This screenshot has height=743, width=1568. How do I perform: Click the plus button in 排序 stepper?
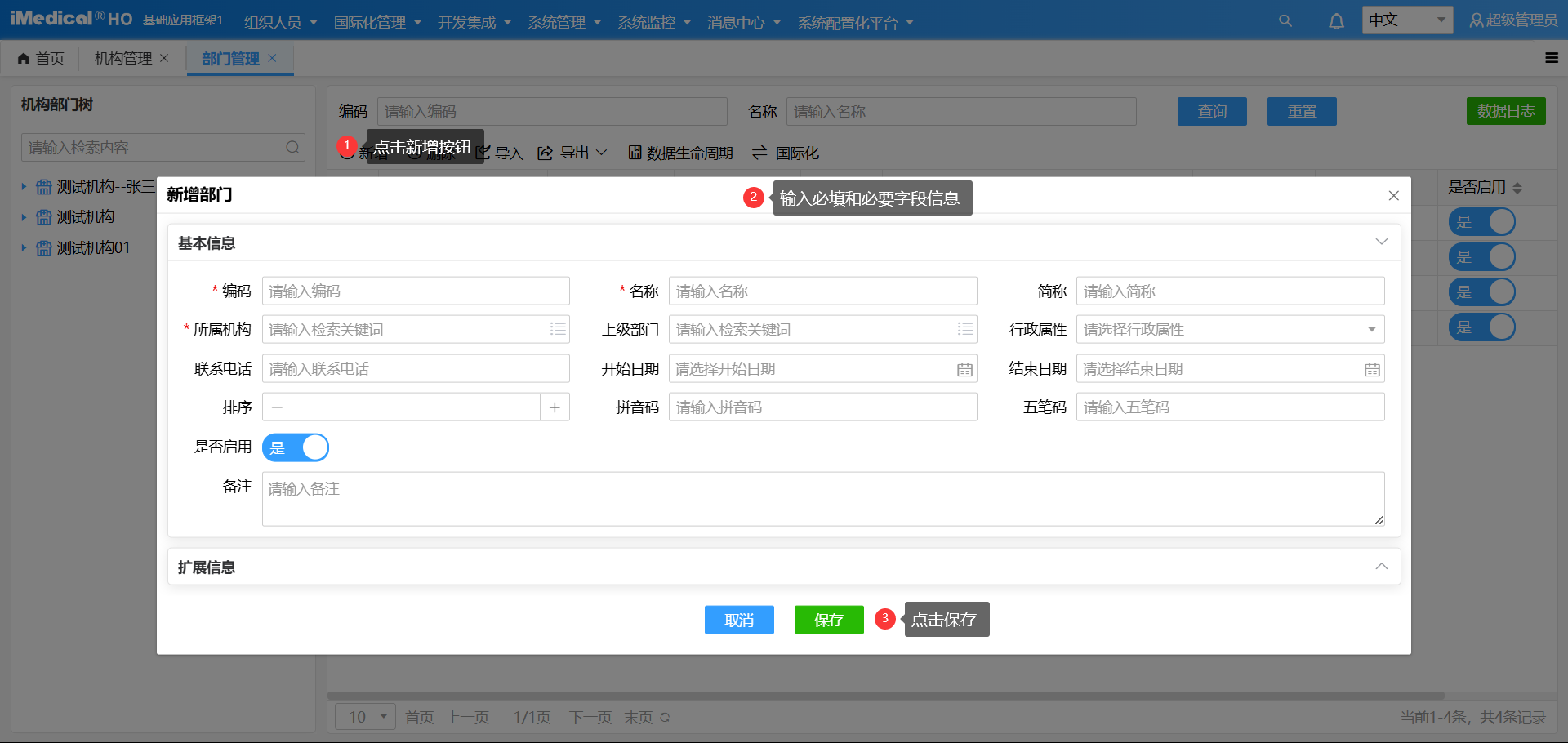tap(555, 407)
